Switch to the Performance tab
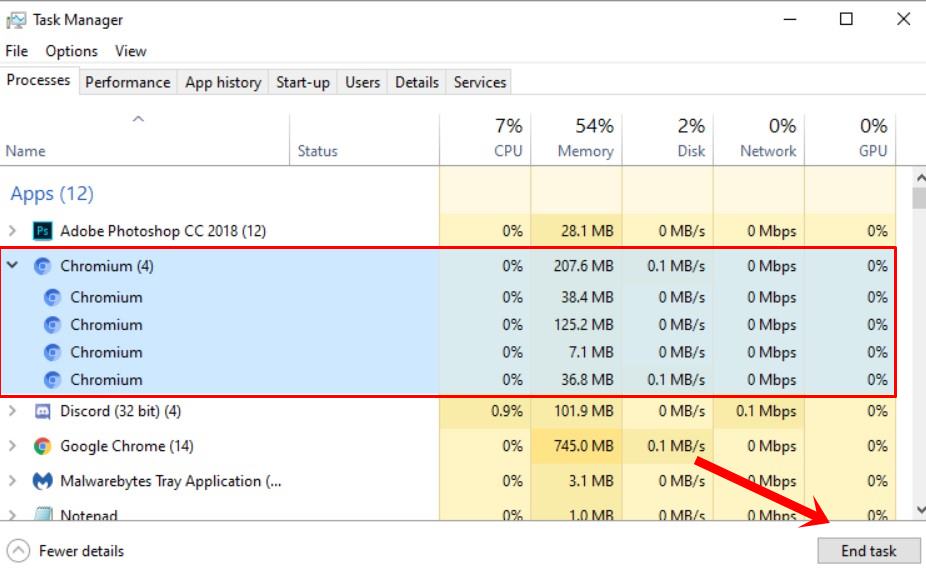Image resolution: width=926 pixels, height=577 pixels. tap(128, 82)
